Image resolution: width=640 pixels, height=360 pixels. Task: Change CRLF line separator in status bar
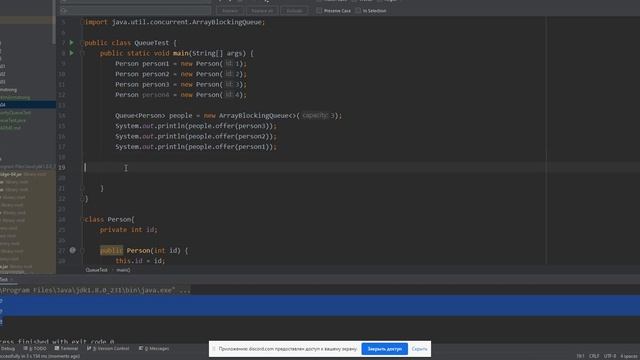tap(594, 356)
